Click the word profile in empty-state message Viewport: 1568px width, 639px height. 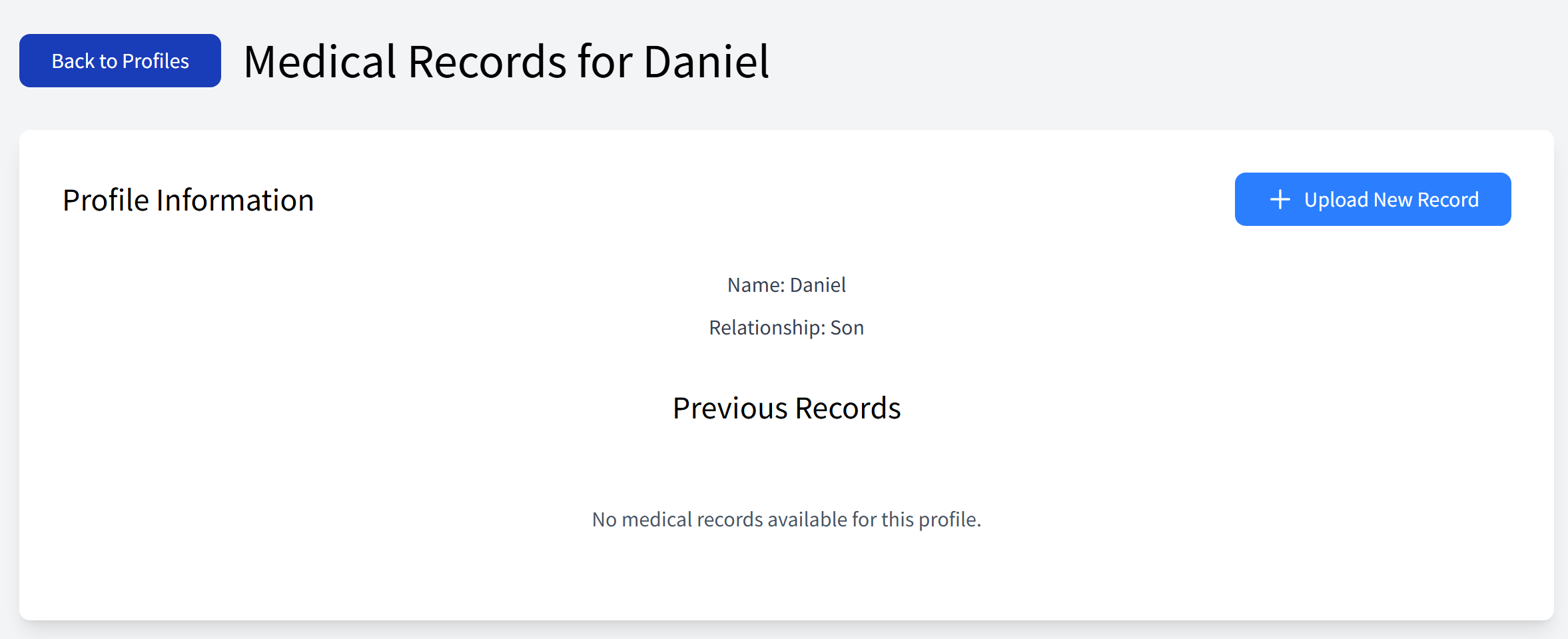949,519
